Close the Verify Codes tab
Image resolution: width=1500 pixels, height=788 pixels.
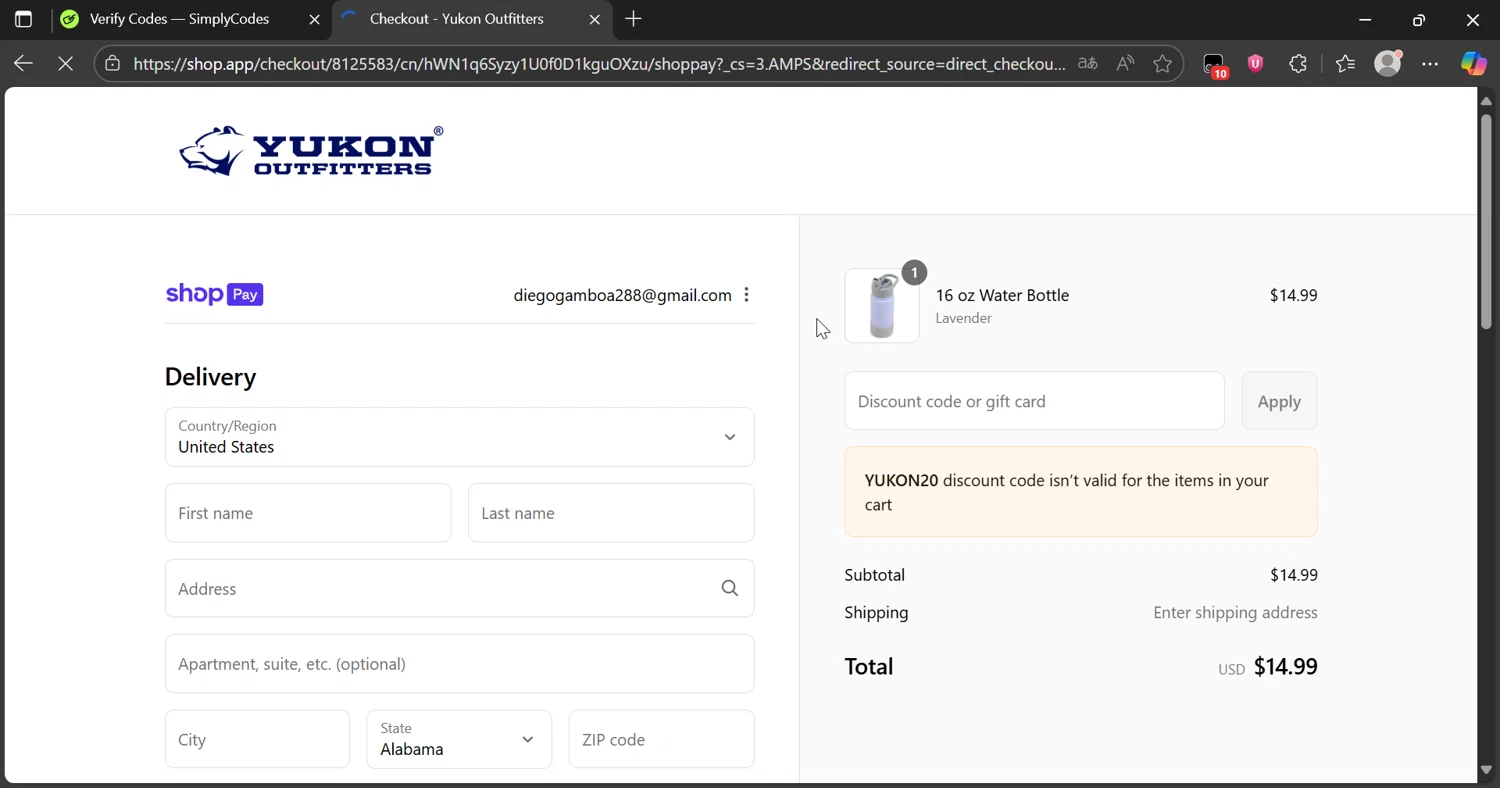[314, 19]
